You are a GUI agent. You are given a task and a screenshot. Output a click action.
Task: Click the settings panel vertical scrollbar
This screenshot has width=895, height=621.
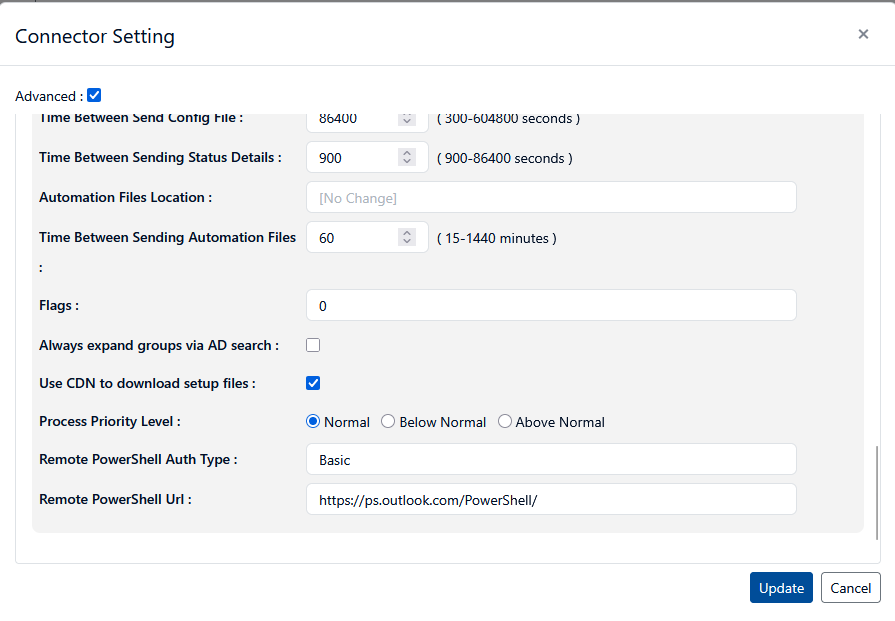pos(877,490)
